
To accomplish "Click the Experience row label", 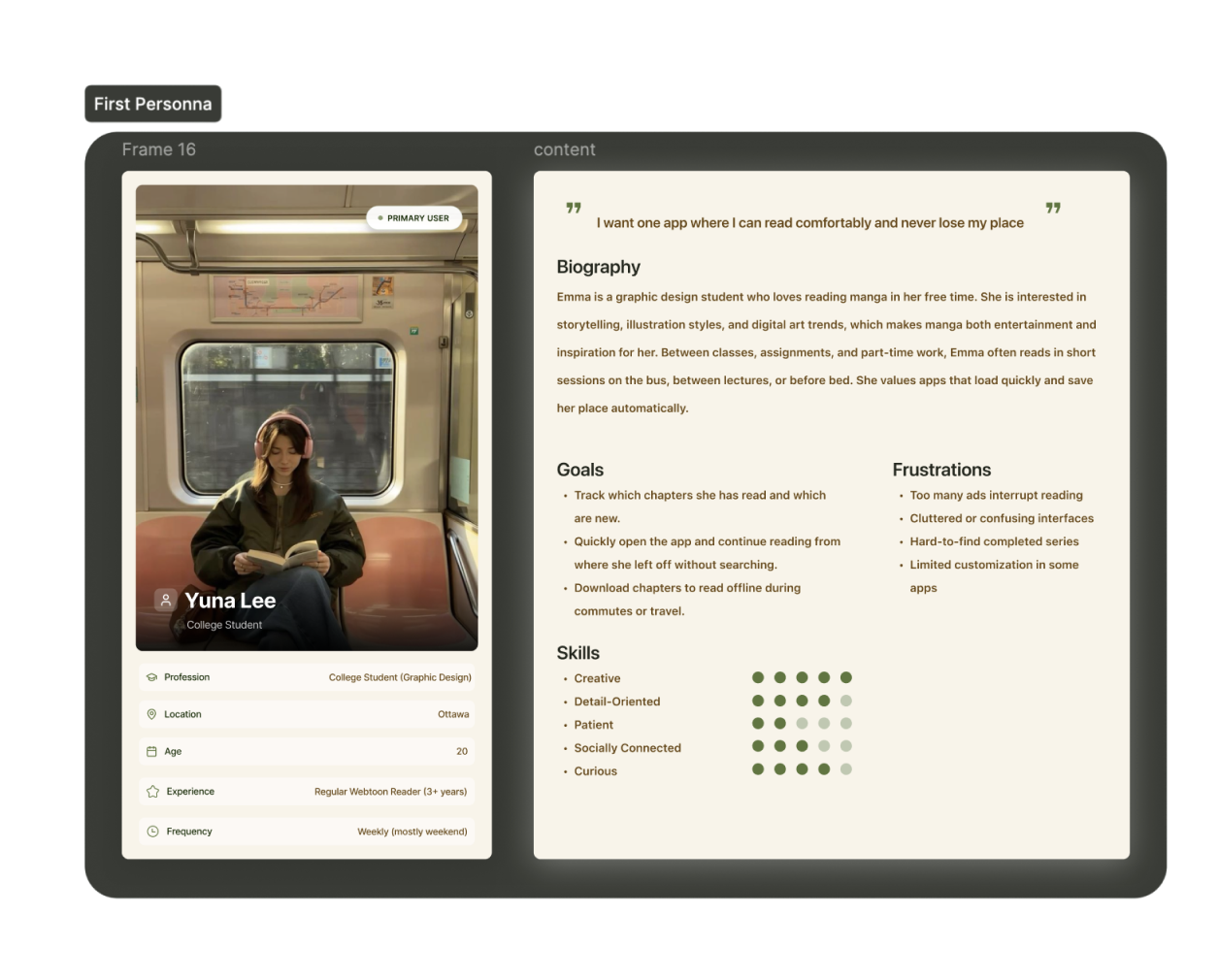I will tap(190, 792).
